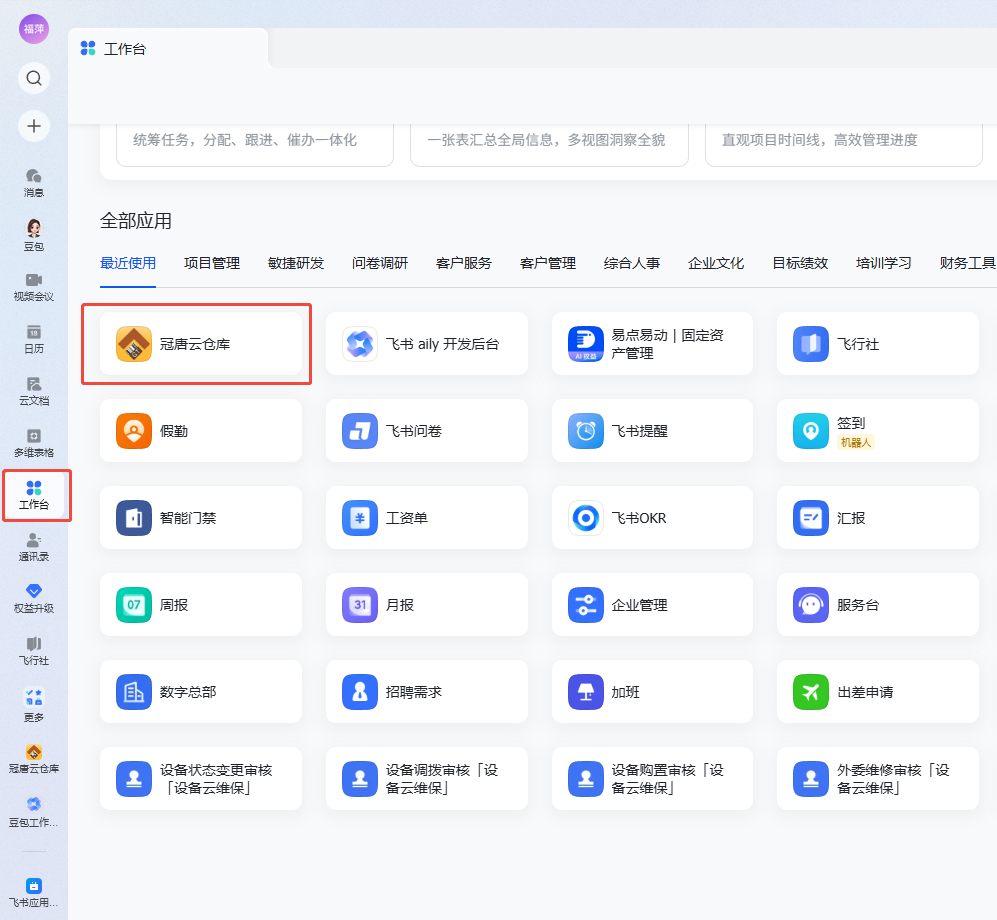Viewport: 997px width, 920px height.
Task: Open the 出差申请 app
Action: pos(877,692)
